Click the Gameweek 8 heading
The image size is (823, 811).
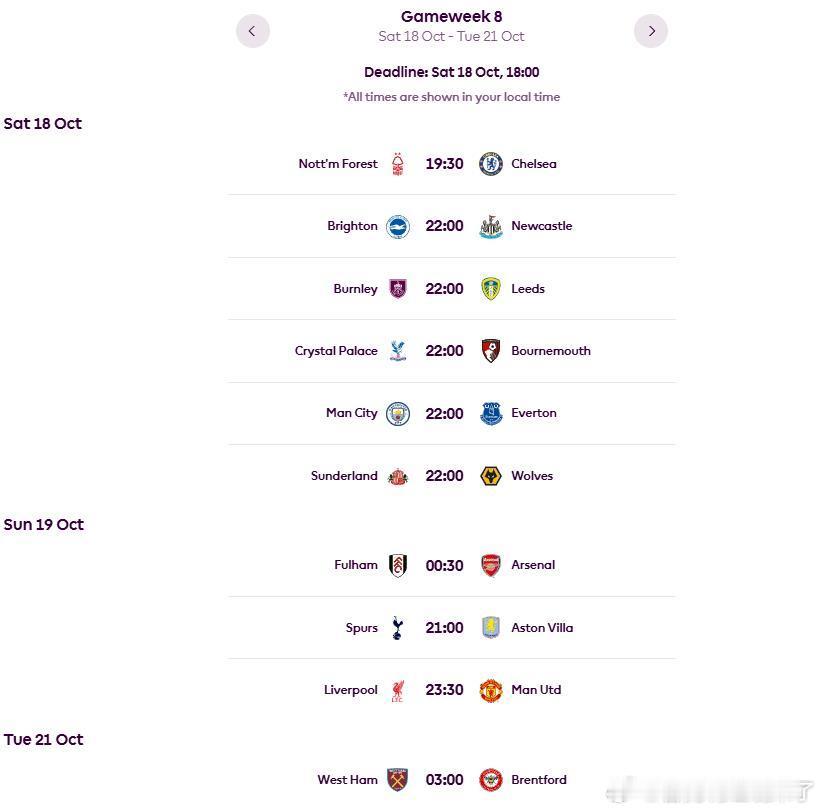[x=451, y=16]
